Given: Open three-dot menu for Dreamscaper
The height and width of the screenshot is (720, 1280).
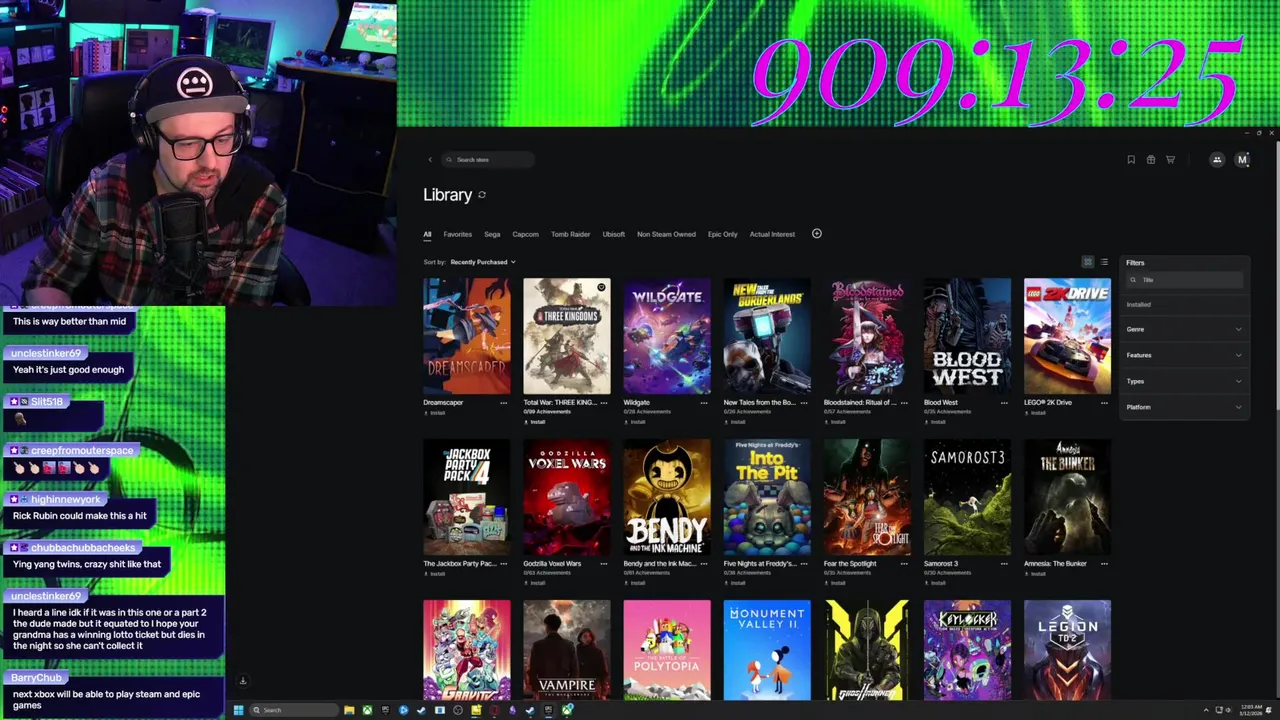Looking at the screenshot, I should pyautogui.click(x=503, y=403).
